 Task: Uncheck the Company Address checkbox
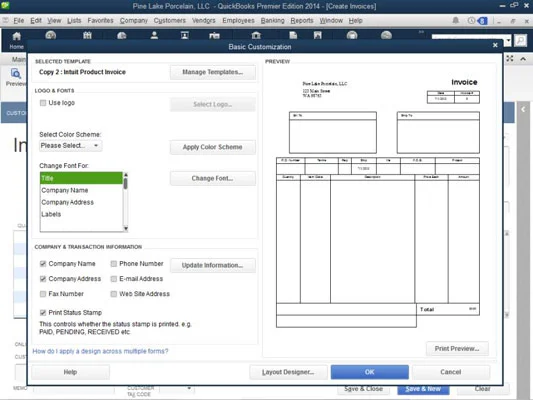pos(43,279)
